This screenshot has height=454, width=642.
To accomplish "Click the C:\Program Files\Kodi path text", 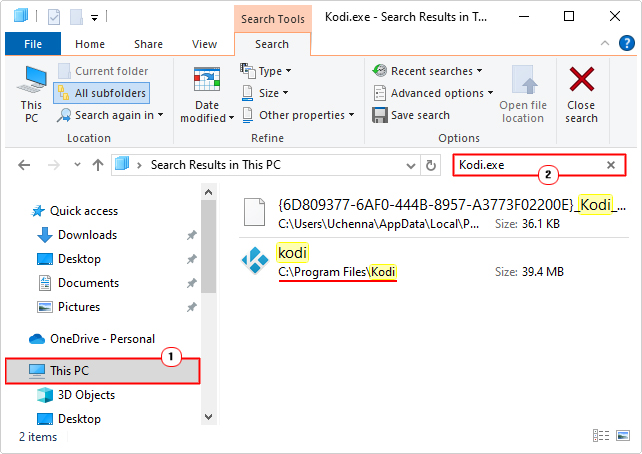I will click(x=337, y=272).
